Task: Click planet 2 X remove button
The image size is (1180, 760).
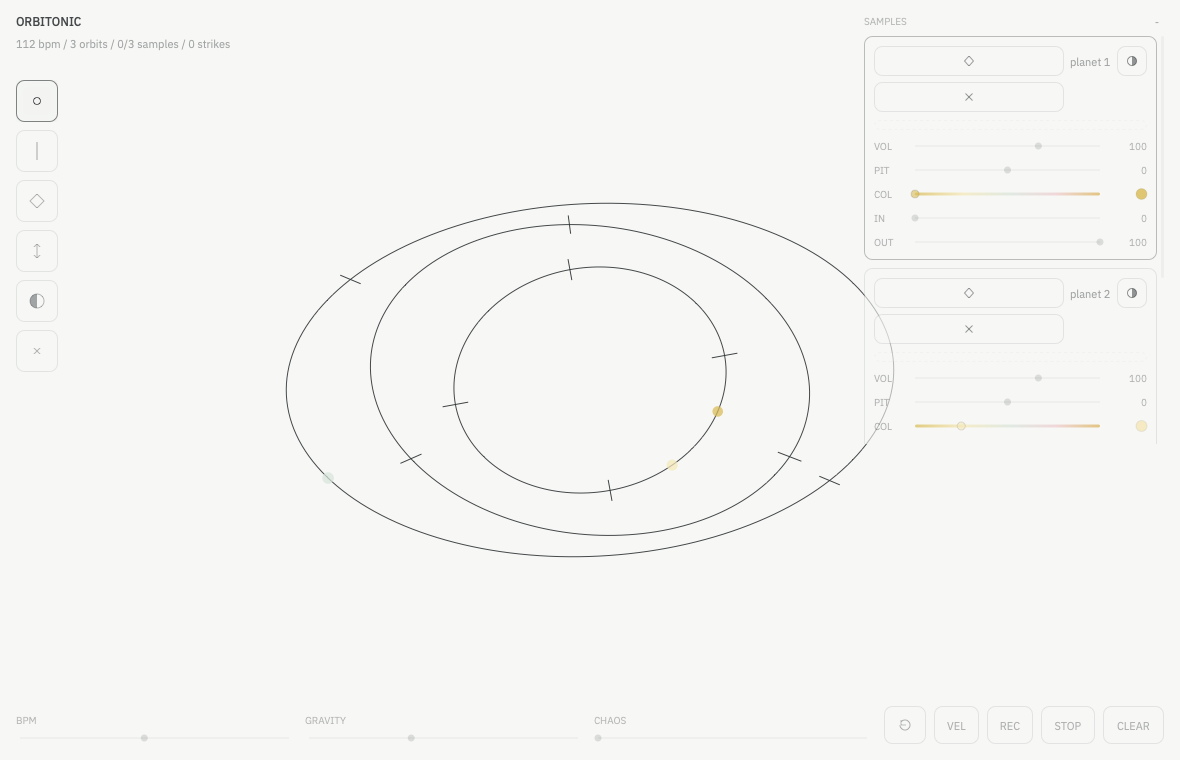Action: click(969, 329)
